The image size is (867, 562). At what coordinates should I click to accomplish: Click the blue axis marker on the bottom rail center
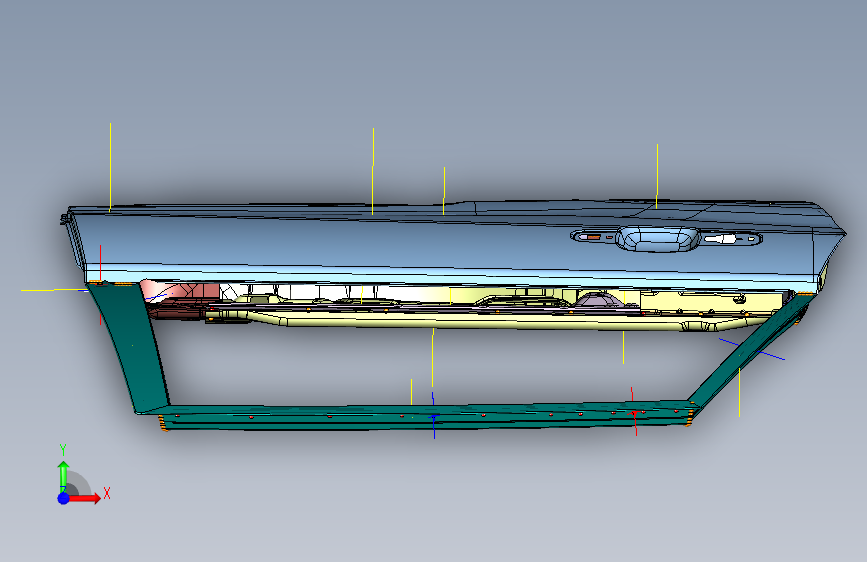pyautogui.click(x=434, y=416)
